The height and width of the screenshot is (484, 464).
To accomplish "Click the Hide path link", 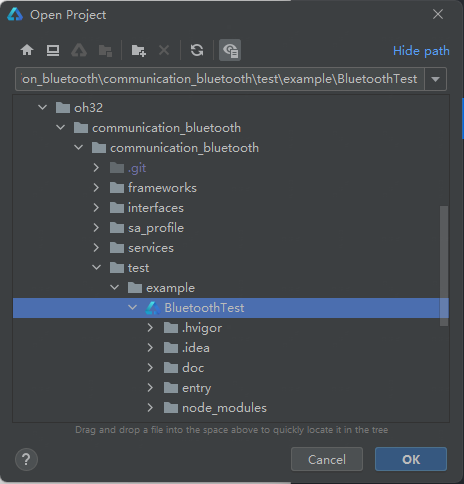I will pos(421,51).
